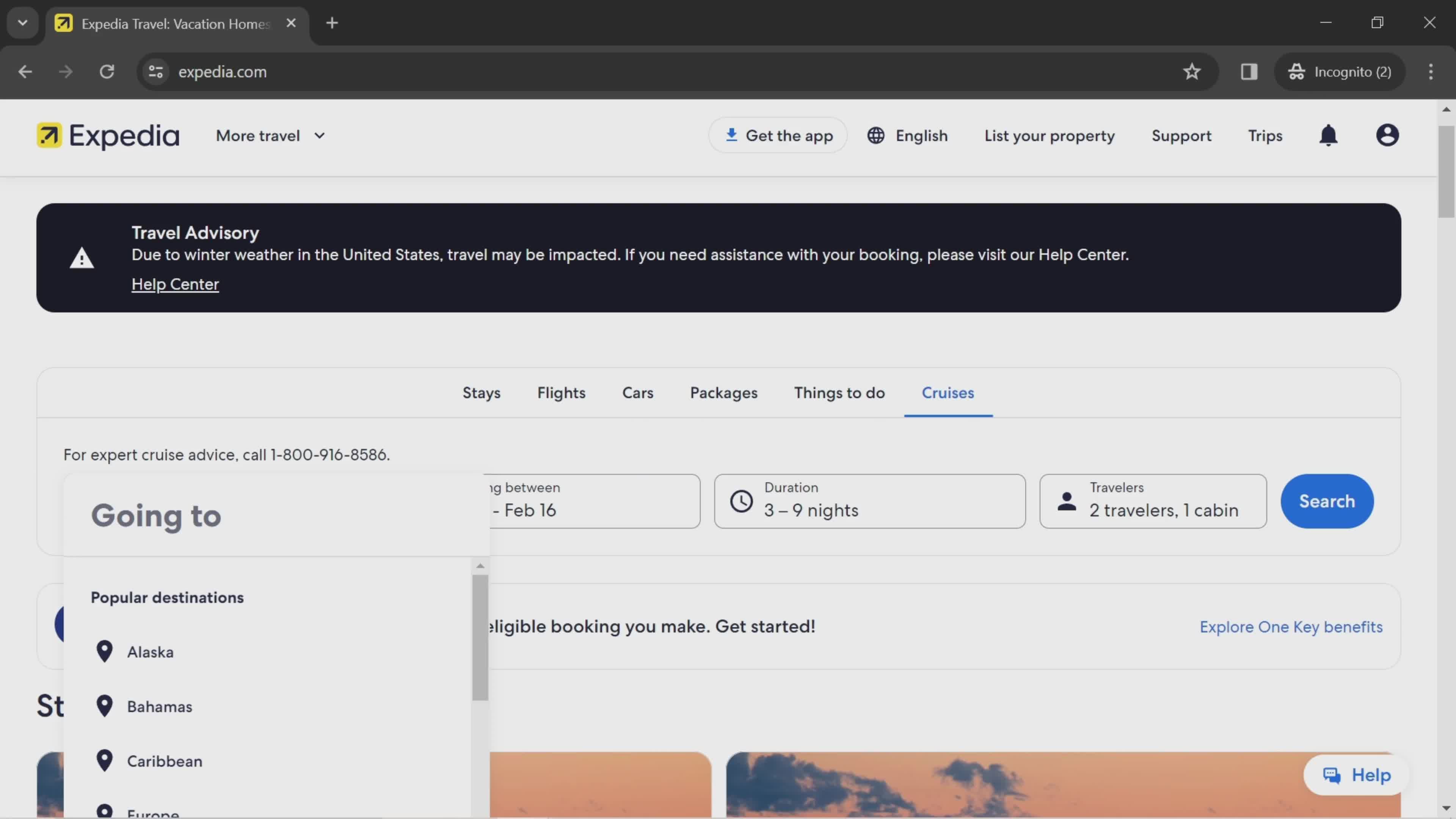Switch to the Packages tab
Image resolution: width=1456 pixels, height=819 pixels.
[723, 393]
